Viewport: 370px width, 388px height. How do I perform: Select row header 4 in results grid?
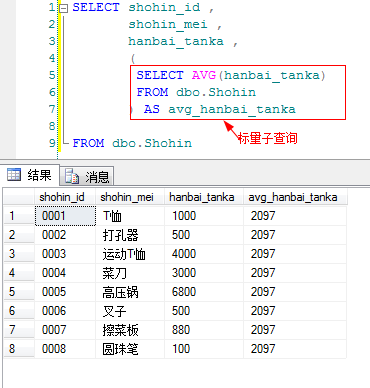click(x=19, y=273)
